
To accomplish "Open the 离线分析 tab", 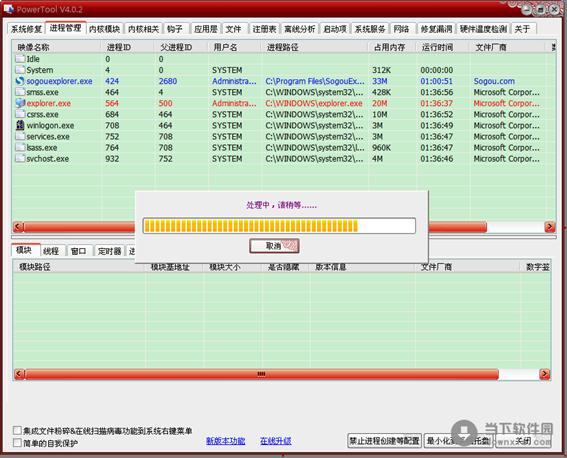I will (299, 29).
